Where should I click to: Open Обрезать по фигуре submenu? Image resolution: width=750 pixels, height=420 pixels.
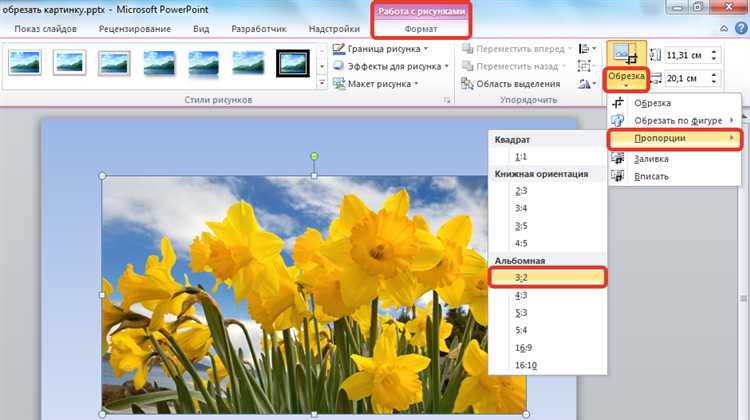point(674,121)
